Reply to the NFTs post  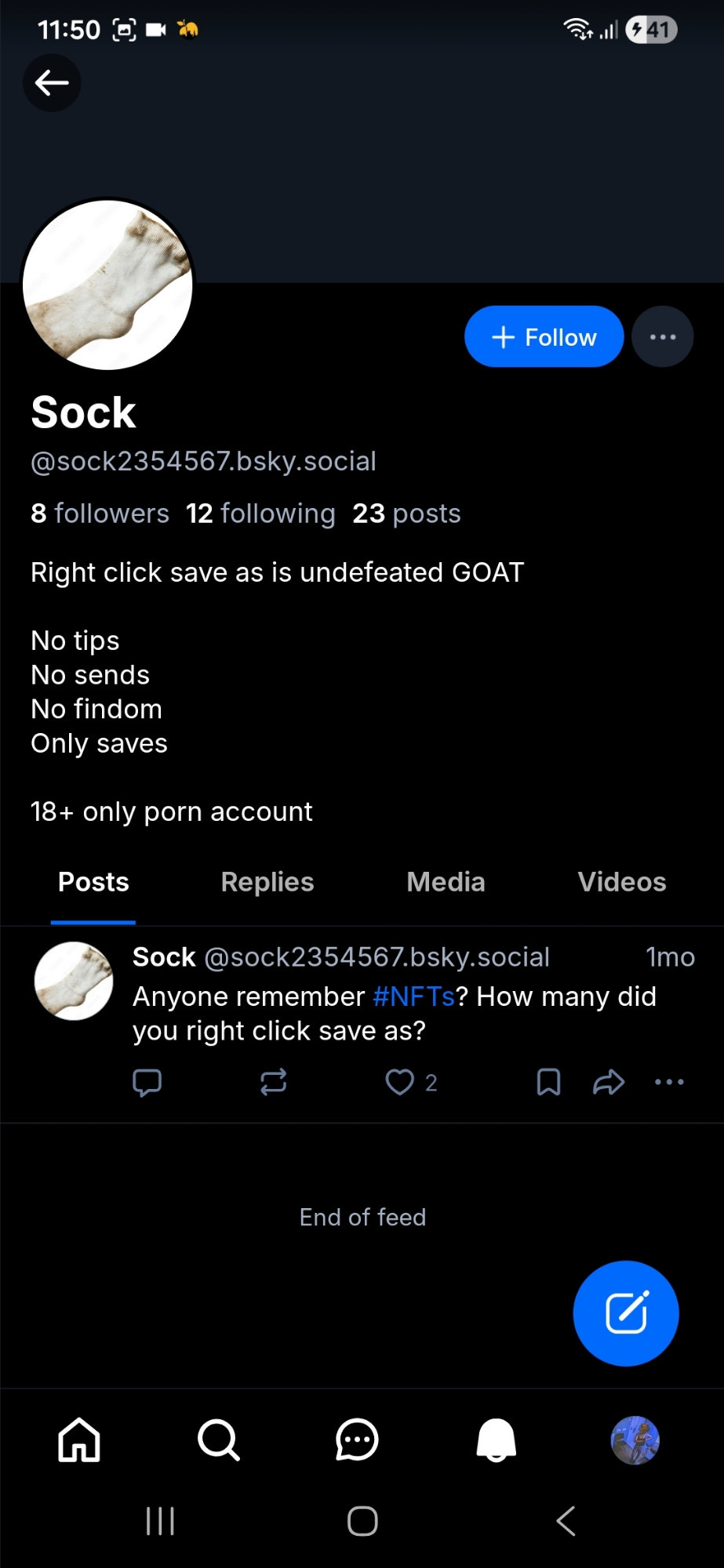tap(147, 1082)
